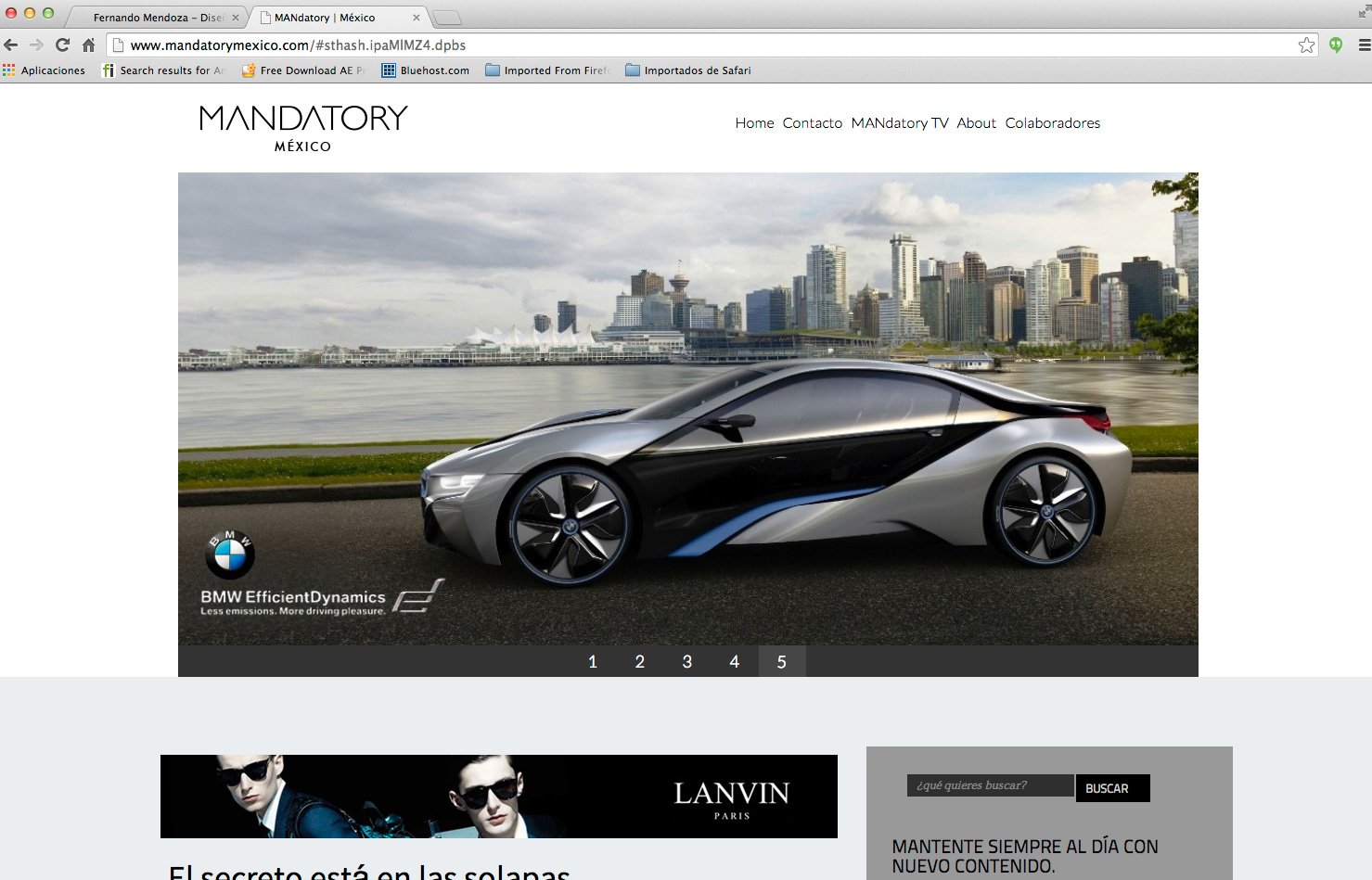This screenshot has height=880, width=1372.
Task: Go to slide 4 in the carousel
Action: [x=735, y=661]
